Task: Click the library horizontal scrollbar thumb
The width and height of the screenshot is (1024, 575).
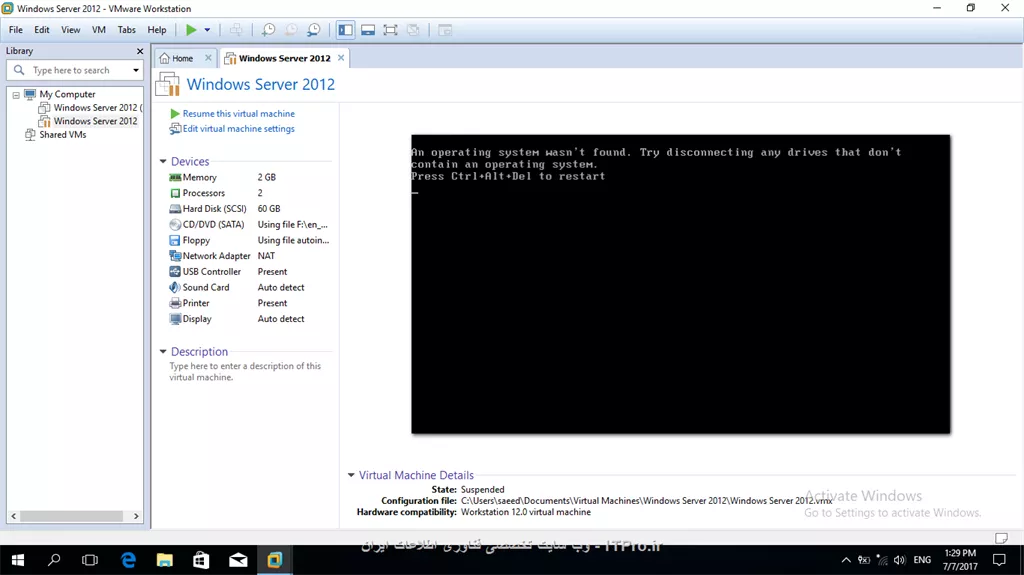Action: pos(72,516)
